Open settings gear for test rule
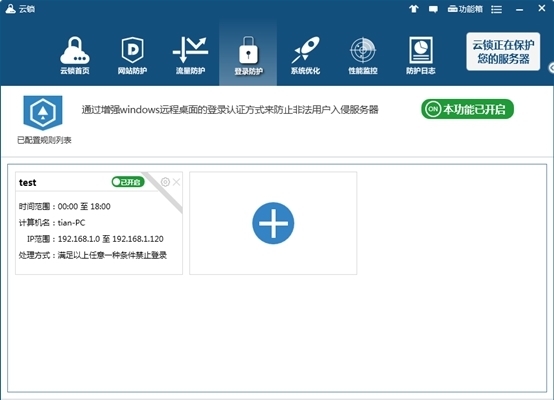The height and width of the screenshot is (400, 554). pos(165,182)
